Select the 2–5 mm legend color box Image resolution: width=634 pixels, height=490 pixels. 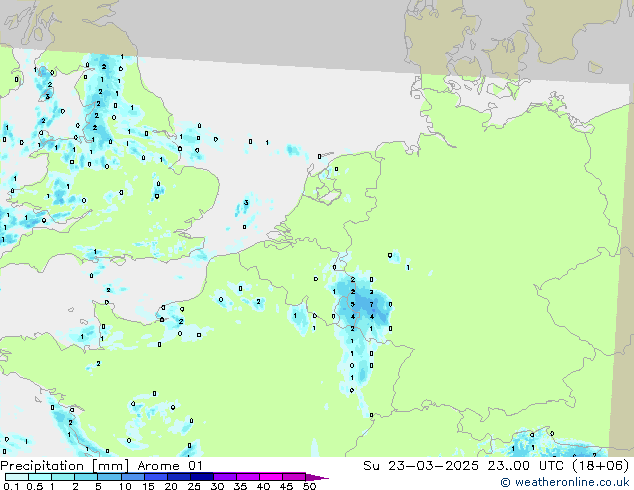point(86,477)
